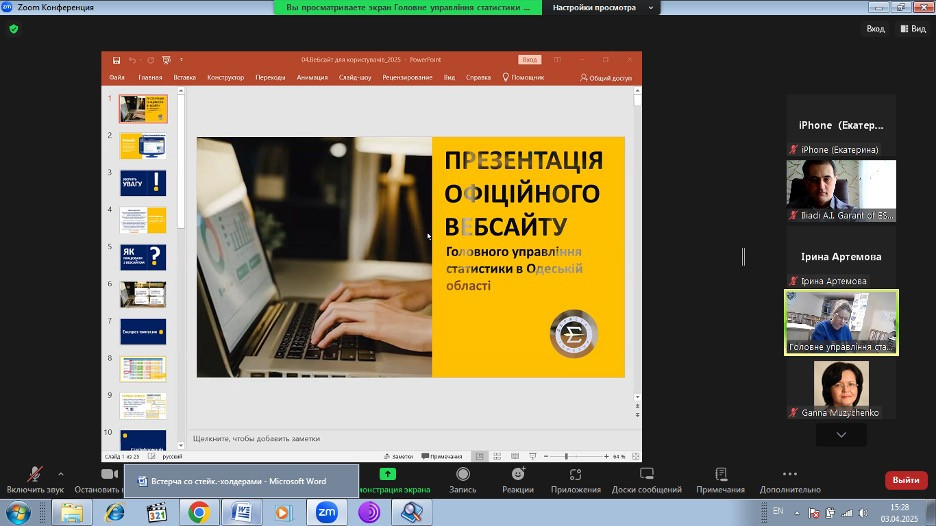Click zoom in plus button

point(606,457)
